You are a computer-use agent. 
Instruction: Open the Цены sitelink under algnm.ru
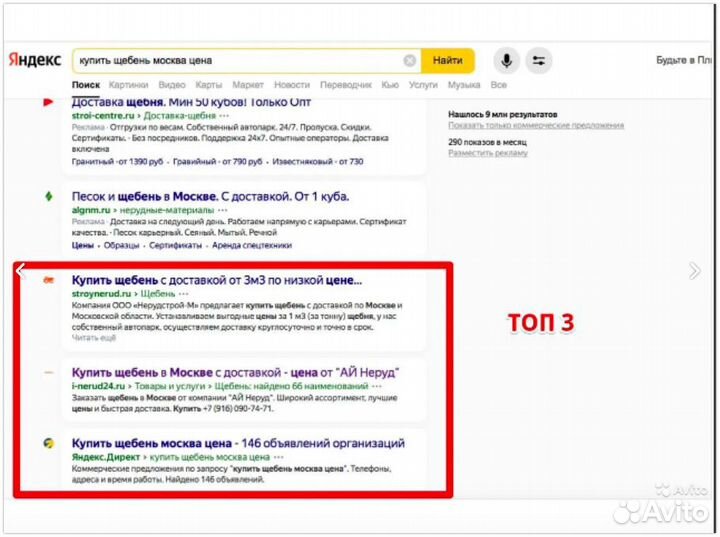83,245
